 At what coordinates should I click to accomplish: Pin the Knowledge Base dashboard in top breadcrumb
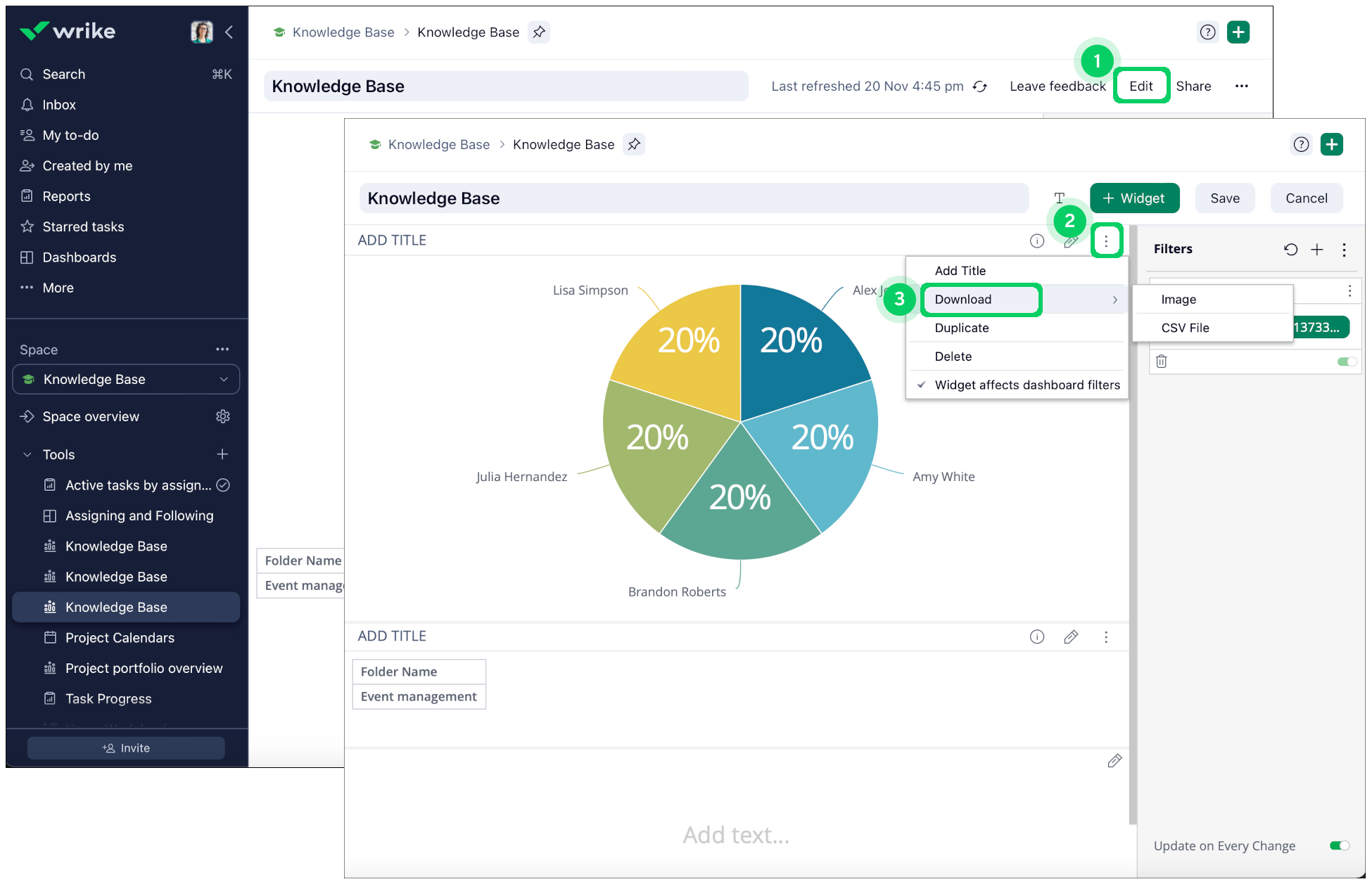coord(539,32)
